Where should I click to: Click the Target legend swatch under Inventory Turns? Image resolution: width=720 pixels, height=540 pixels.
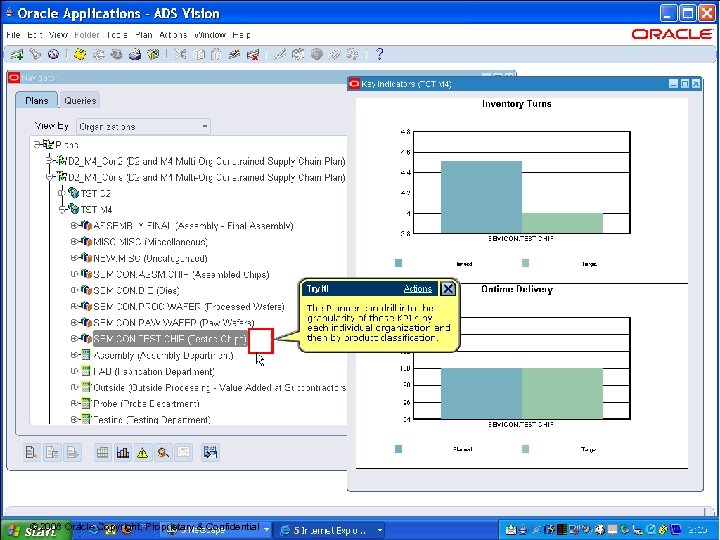525,263
